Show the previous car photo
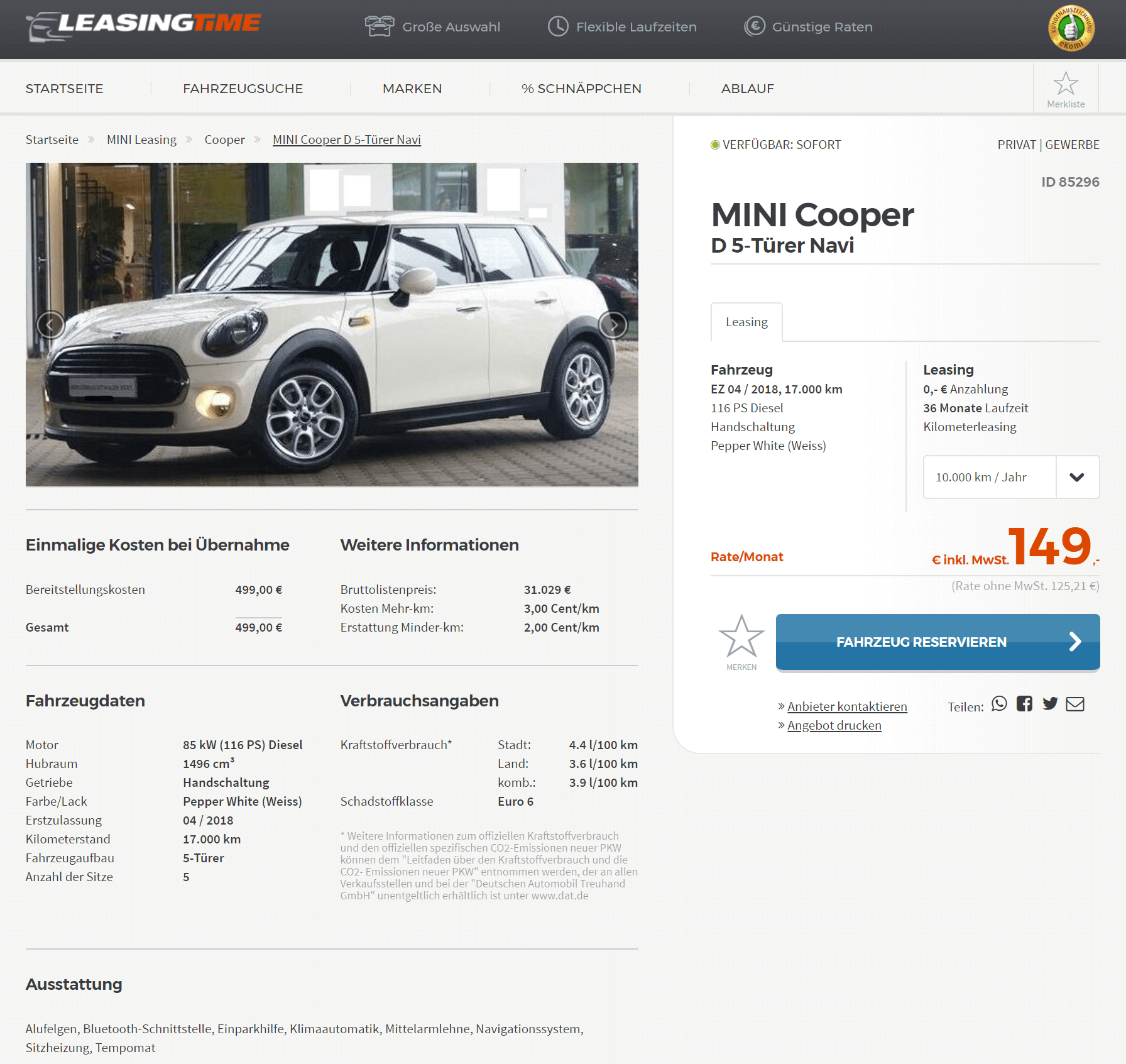Screen dimensions: 1126x1064 51,325
